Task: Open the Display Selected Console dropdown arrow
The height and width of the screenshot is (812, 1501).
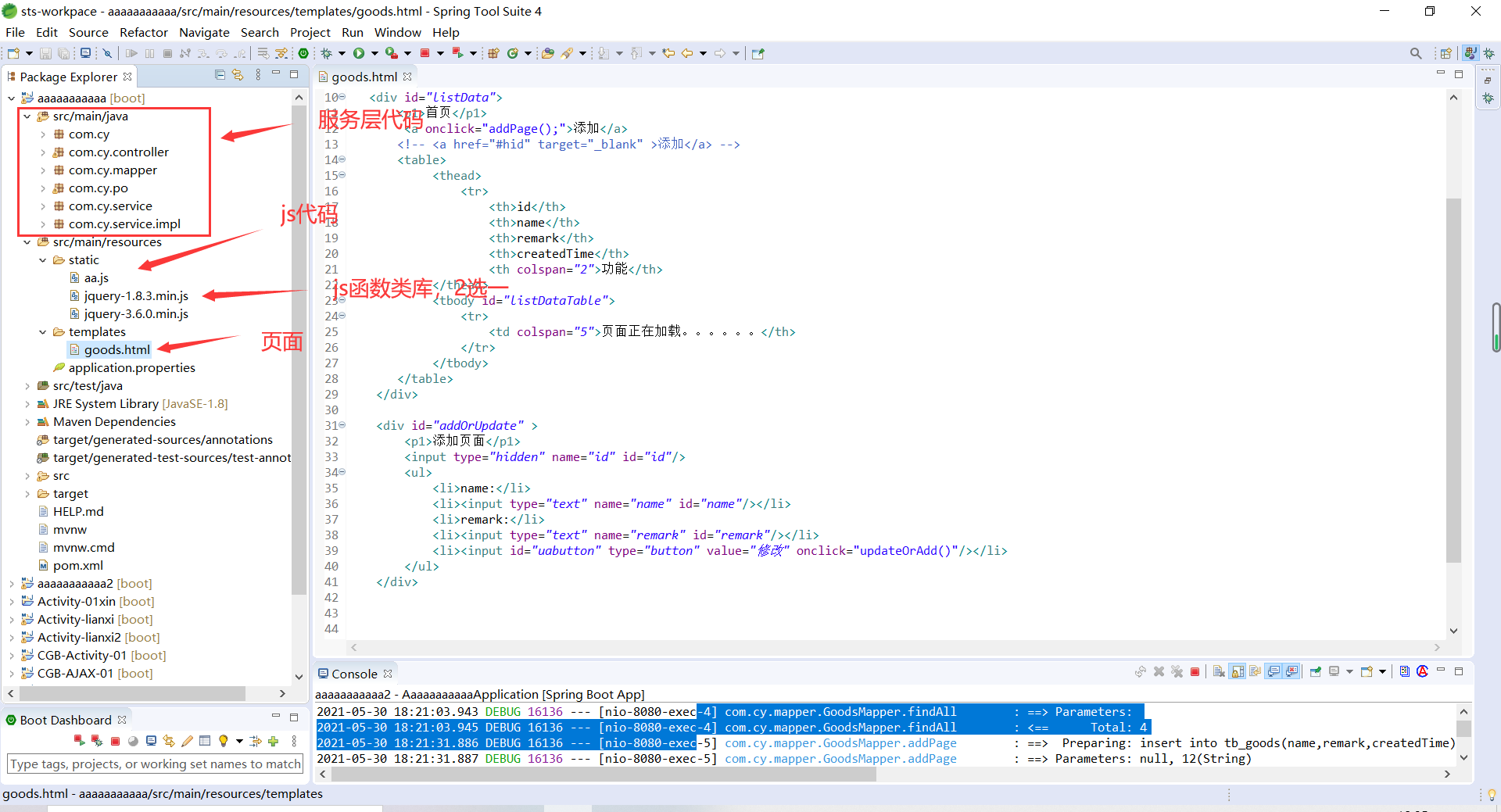Action: tap(1349, 672)
